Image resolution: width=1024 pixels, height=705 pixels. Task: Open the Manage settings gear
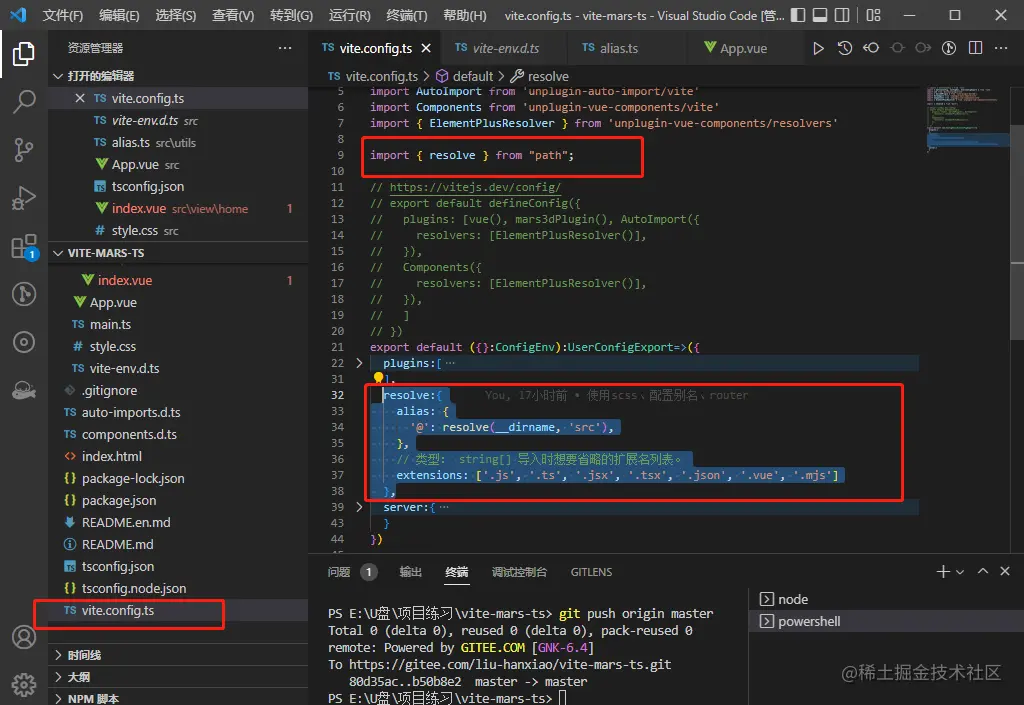point(24,684)
